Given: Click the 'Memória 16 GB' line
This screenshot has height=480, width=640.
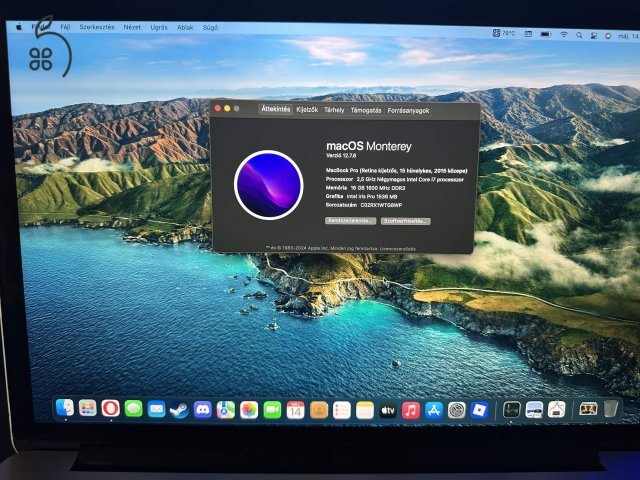Looking at the screenshot, I should [x=365, y=188].
